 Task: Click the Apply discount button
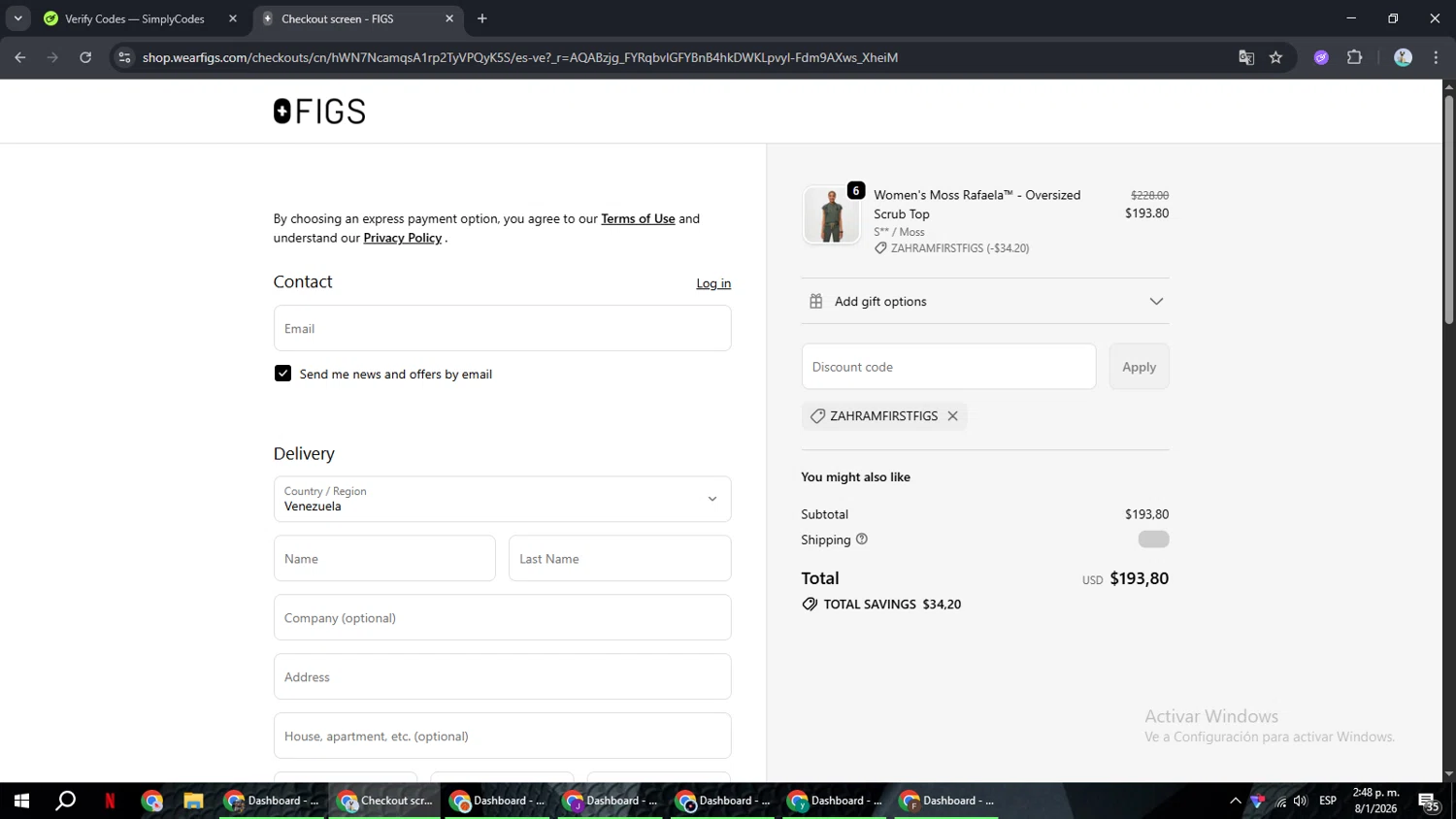point(1139,367)
